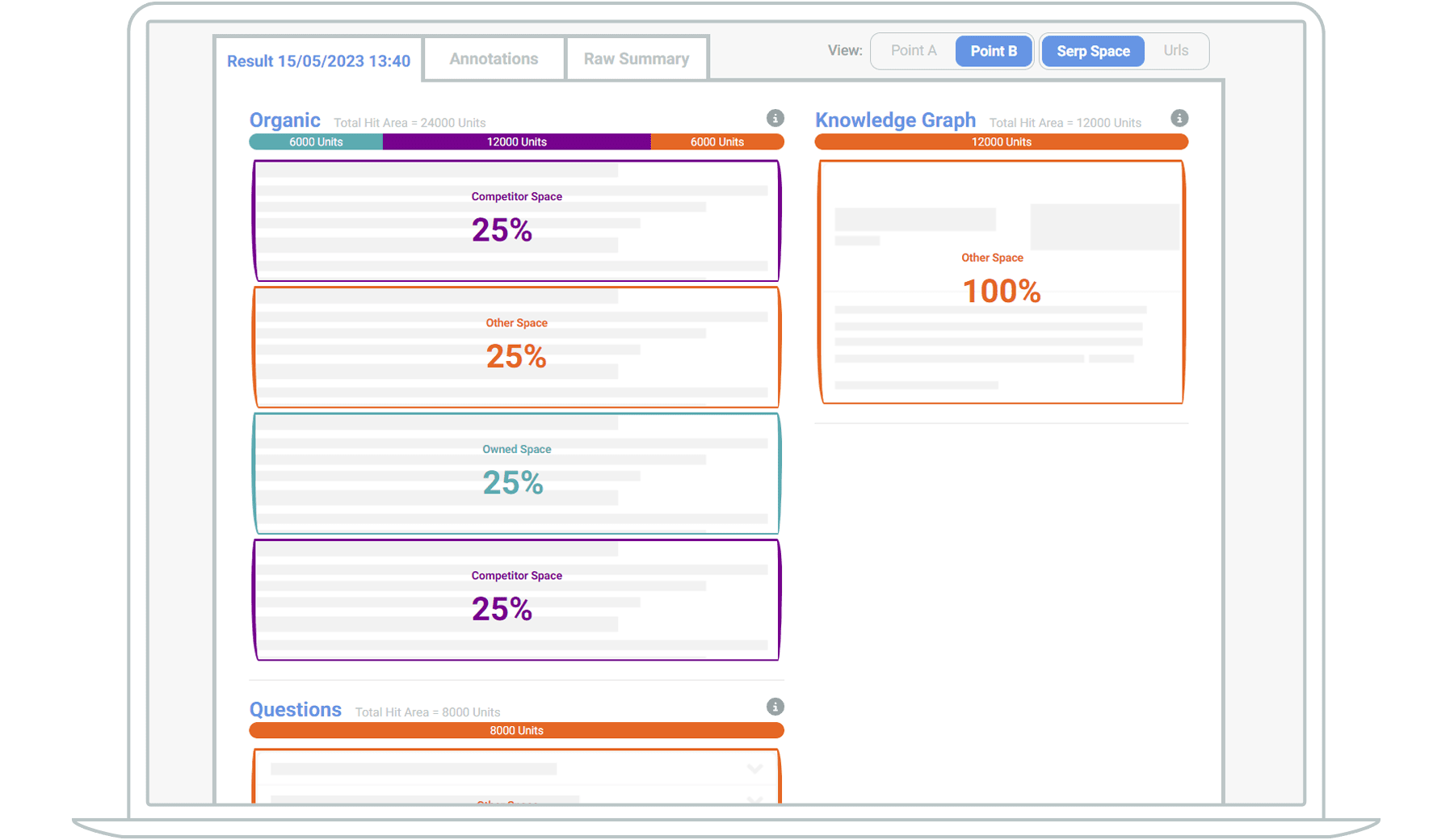The width and height of the screenshot is (1454, 840).
Task: Click the 'View:' label
Action: coord(845,50)
